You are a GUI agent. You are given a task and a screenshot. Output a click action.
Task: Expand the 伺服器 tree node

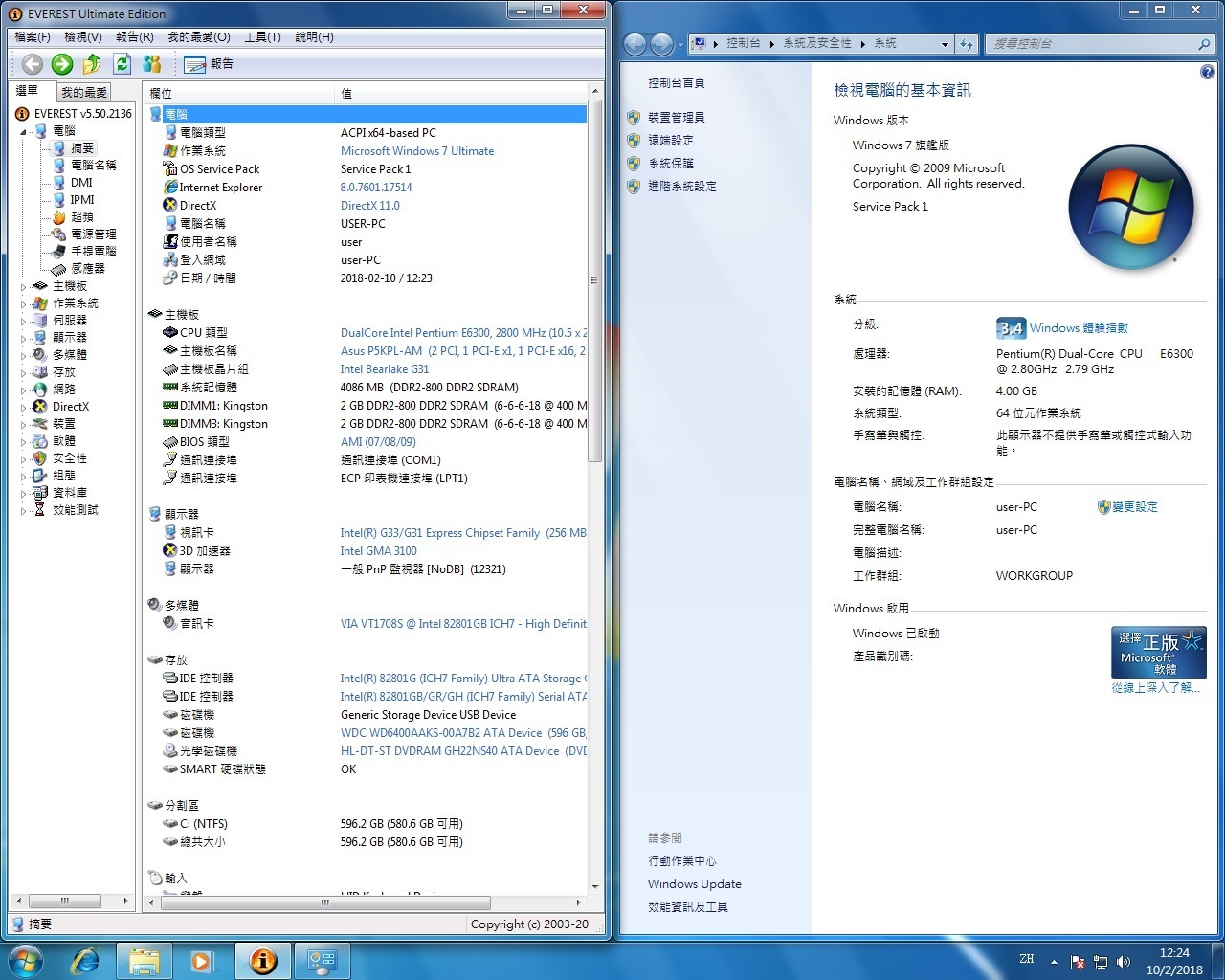(24, 321)
